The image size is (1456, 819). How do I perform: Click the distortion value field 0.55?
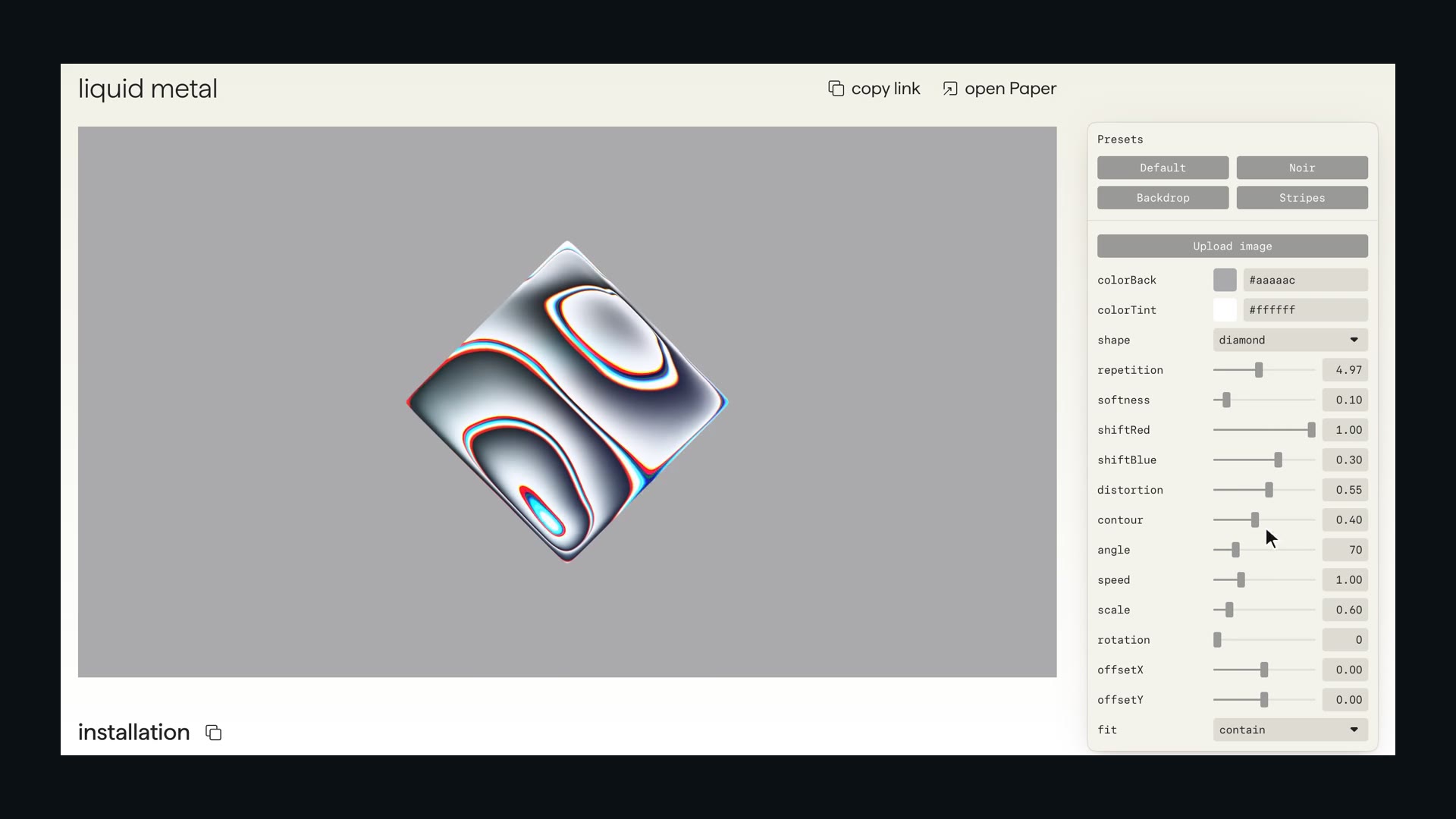[x=1345, y=490]
